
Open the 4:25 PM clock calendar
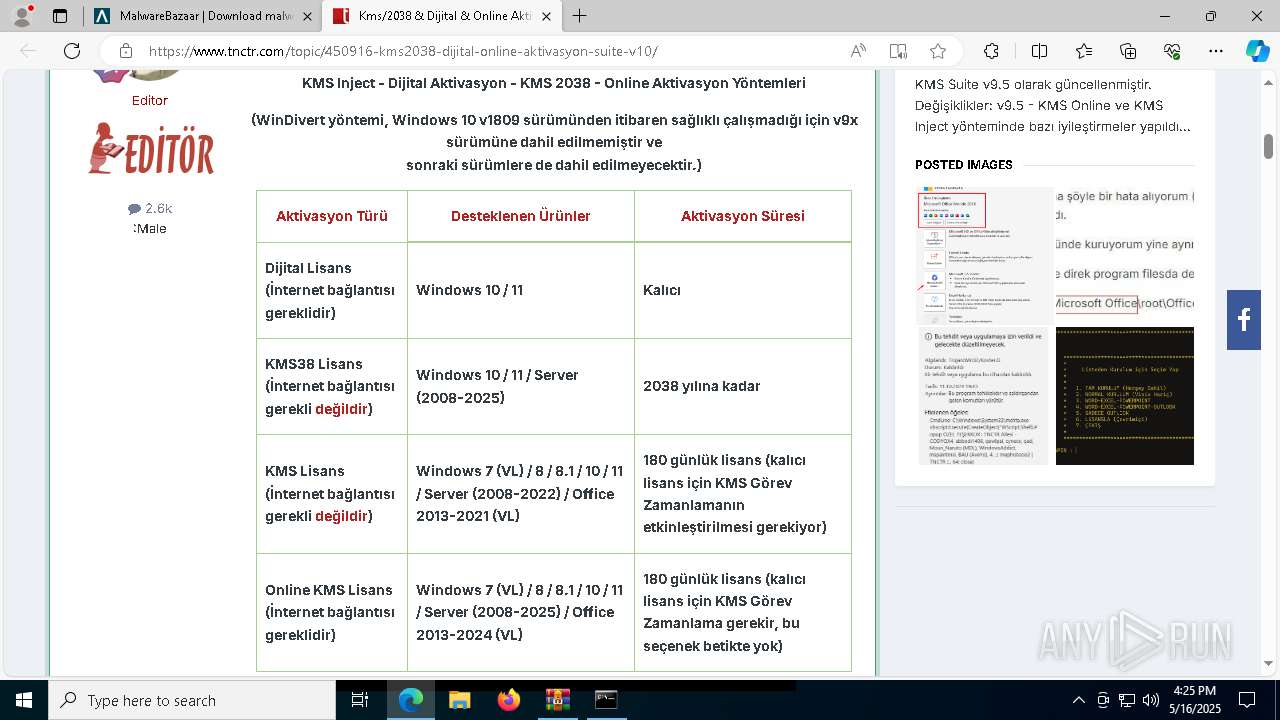[1192, 700]
